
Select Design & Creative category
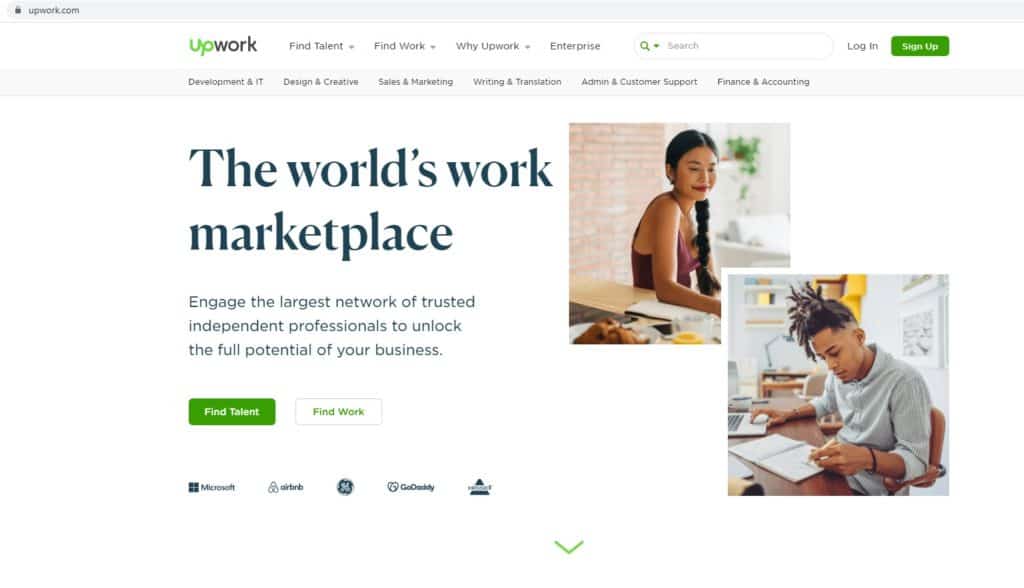(x=321, y=82)
